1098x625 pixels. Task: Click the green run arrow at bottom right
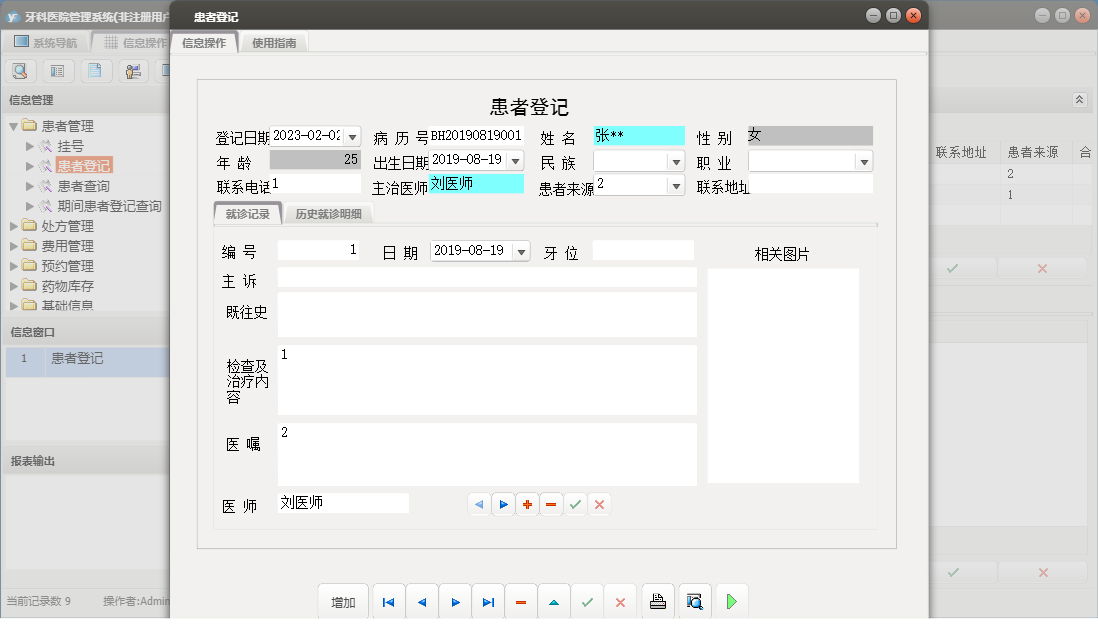pos(731,600)
